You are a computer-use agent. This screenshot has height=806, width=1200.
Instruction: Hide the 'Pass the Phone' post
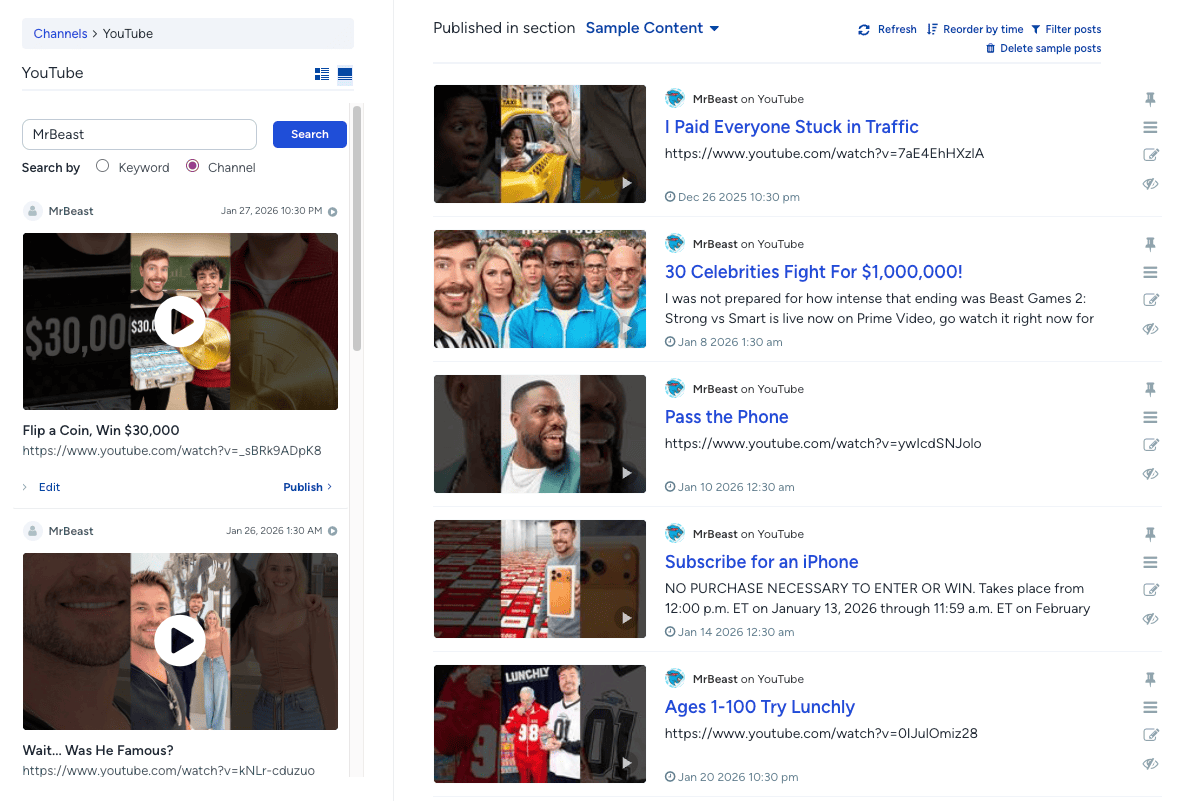point(1150,474)
